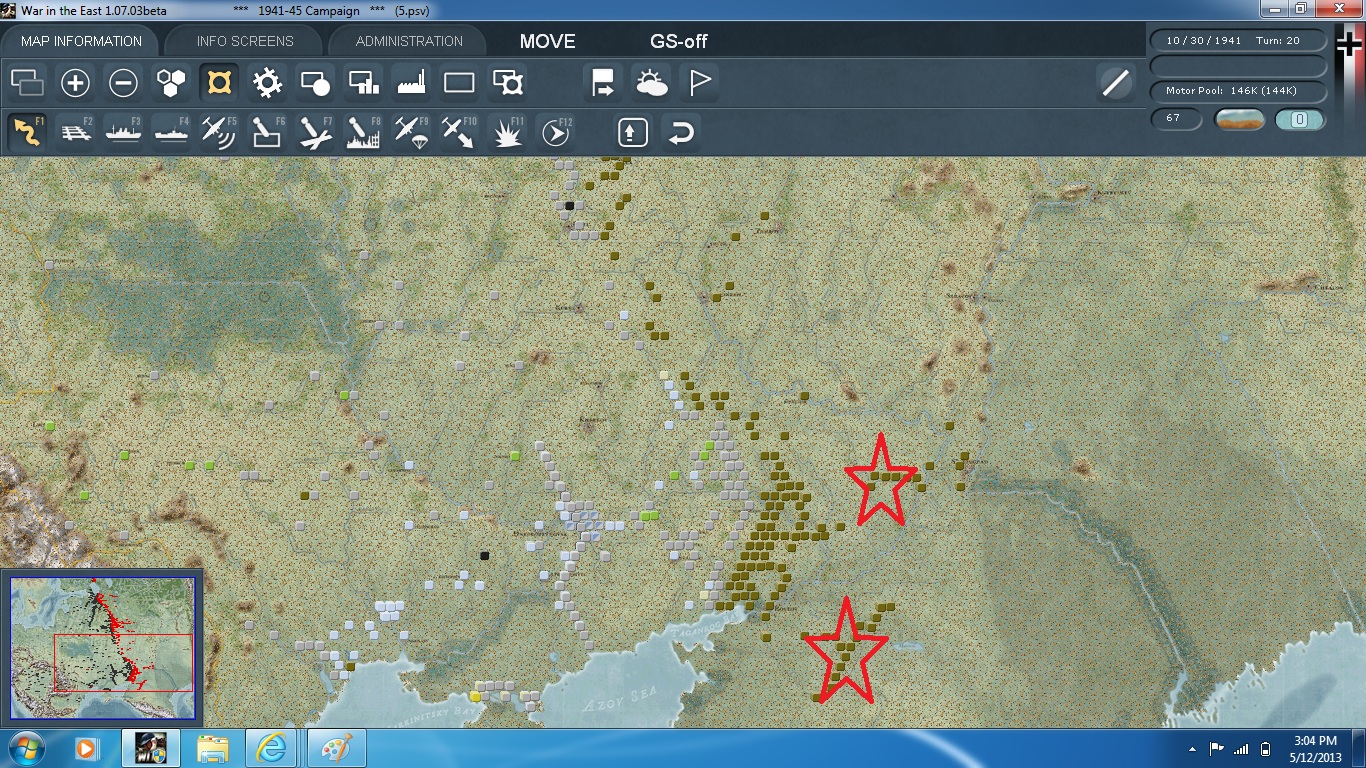Click the system tray clock
This screenshot has width=1366, height=768.
tap(1315, 748)
